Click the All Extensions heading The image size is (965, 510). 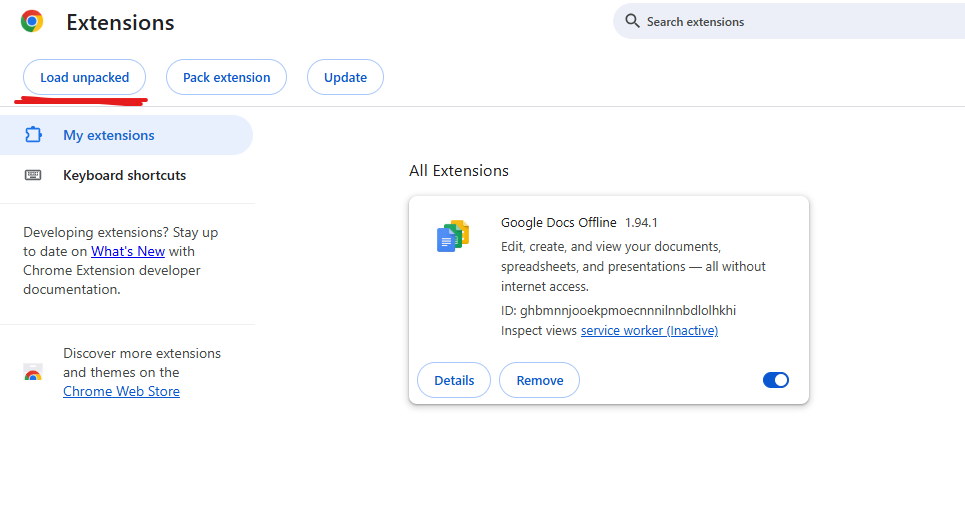(459, 170)
